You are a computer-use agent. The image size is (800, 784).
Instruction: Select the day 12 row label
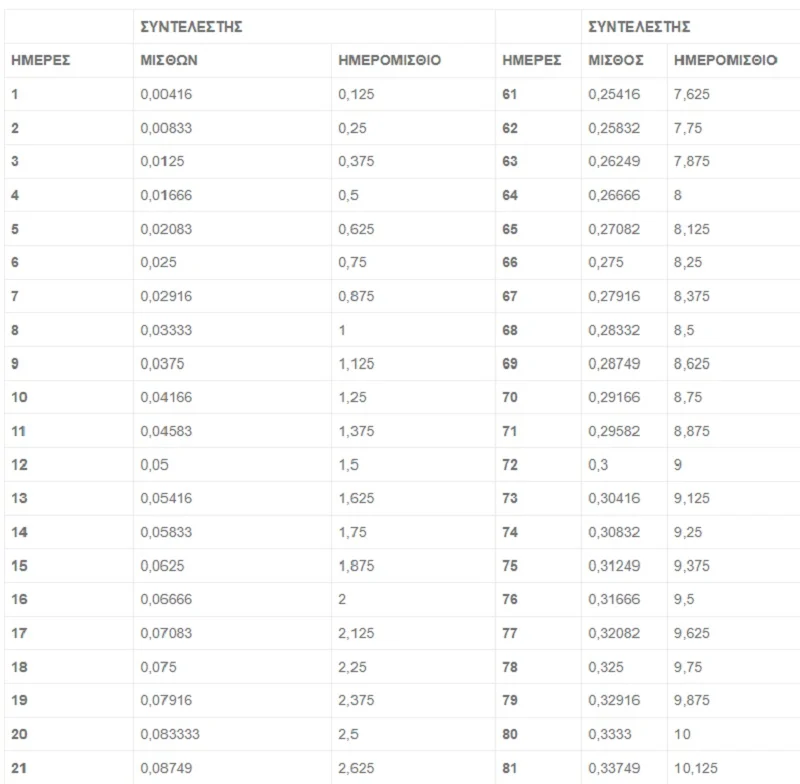18,465
